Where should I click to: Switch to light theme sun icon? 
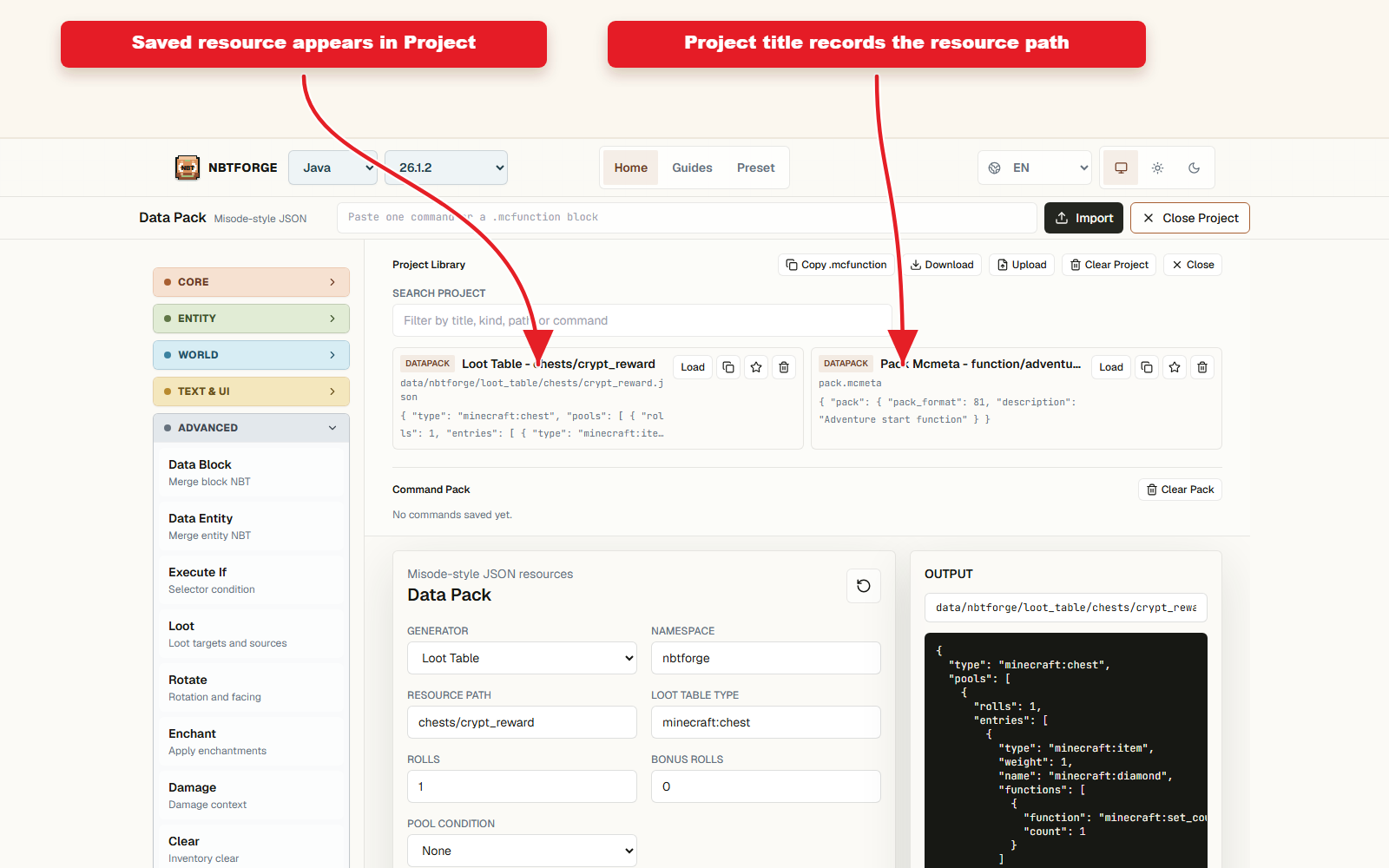click(x=1157, y=168)
